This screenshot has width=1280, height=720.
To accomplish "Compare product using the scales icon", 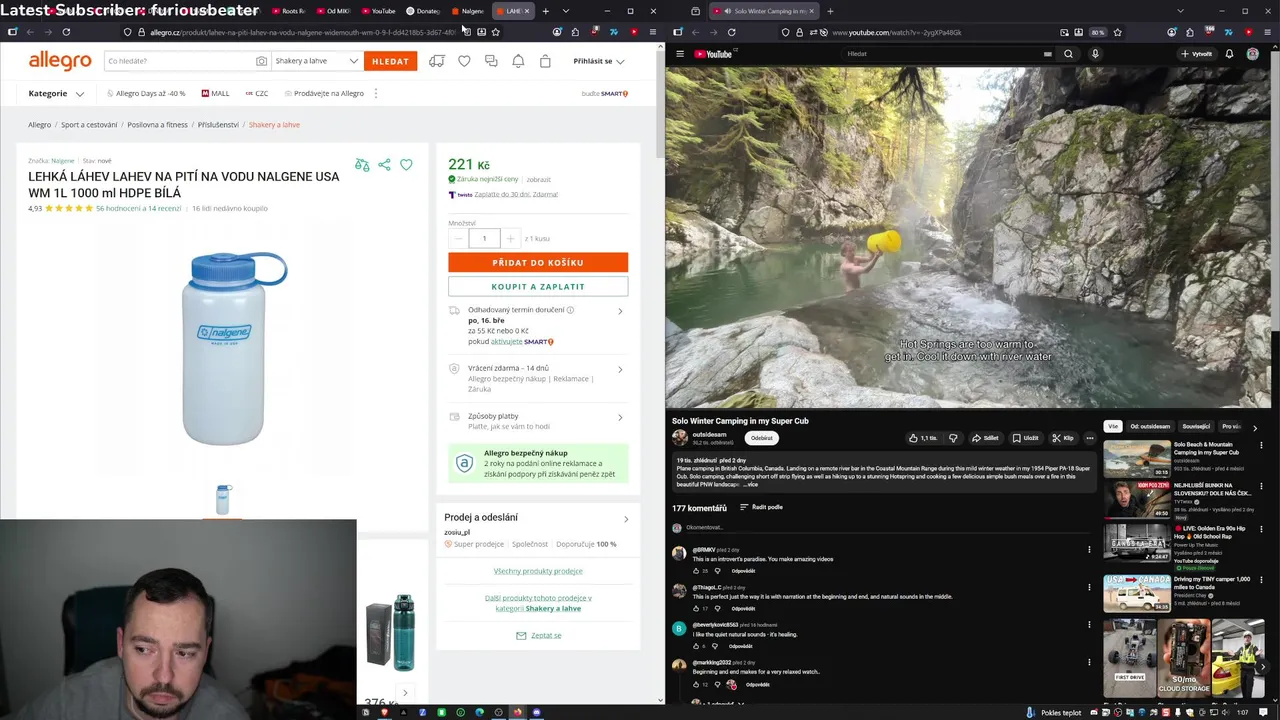I will click(x=362, y=164).
